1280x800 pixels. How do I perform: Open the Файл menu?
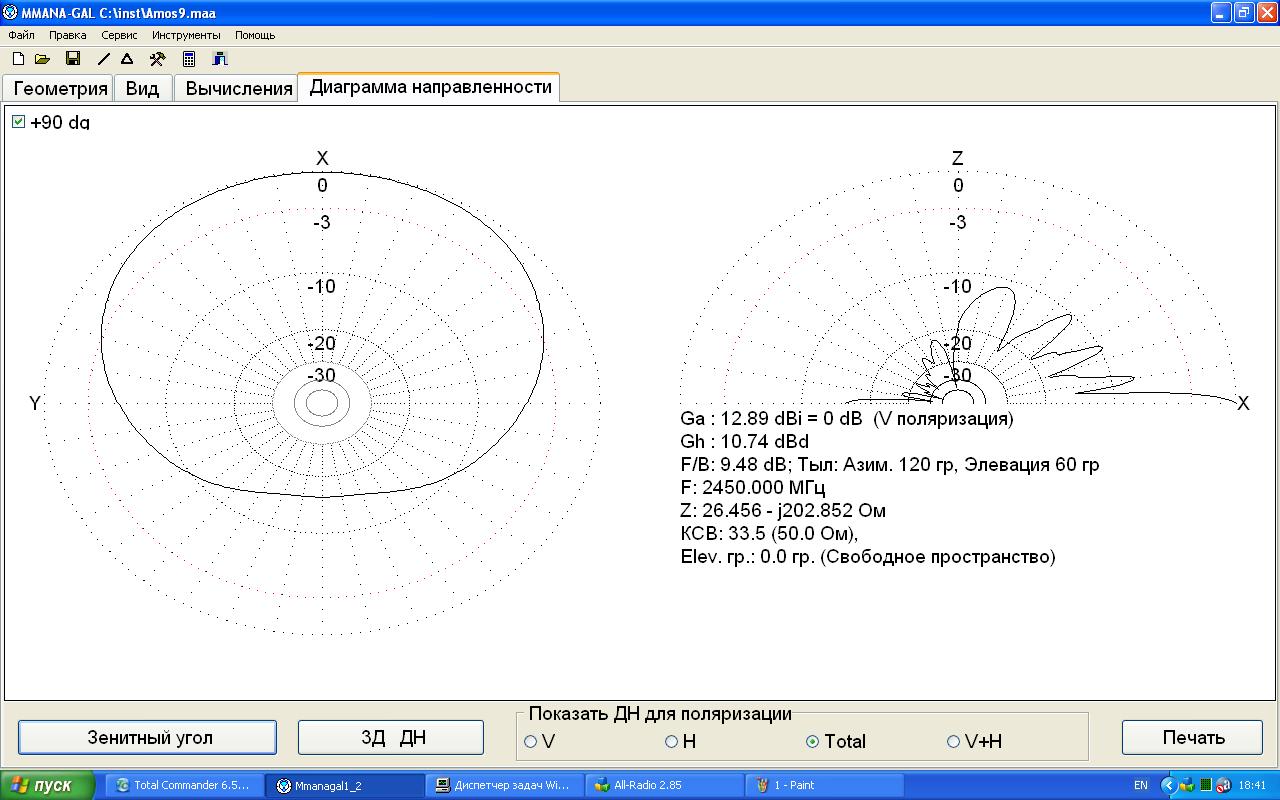[x=21, y=35]
